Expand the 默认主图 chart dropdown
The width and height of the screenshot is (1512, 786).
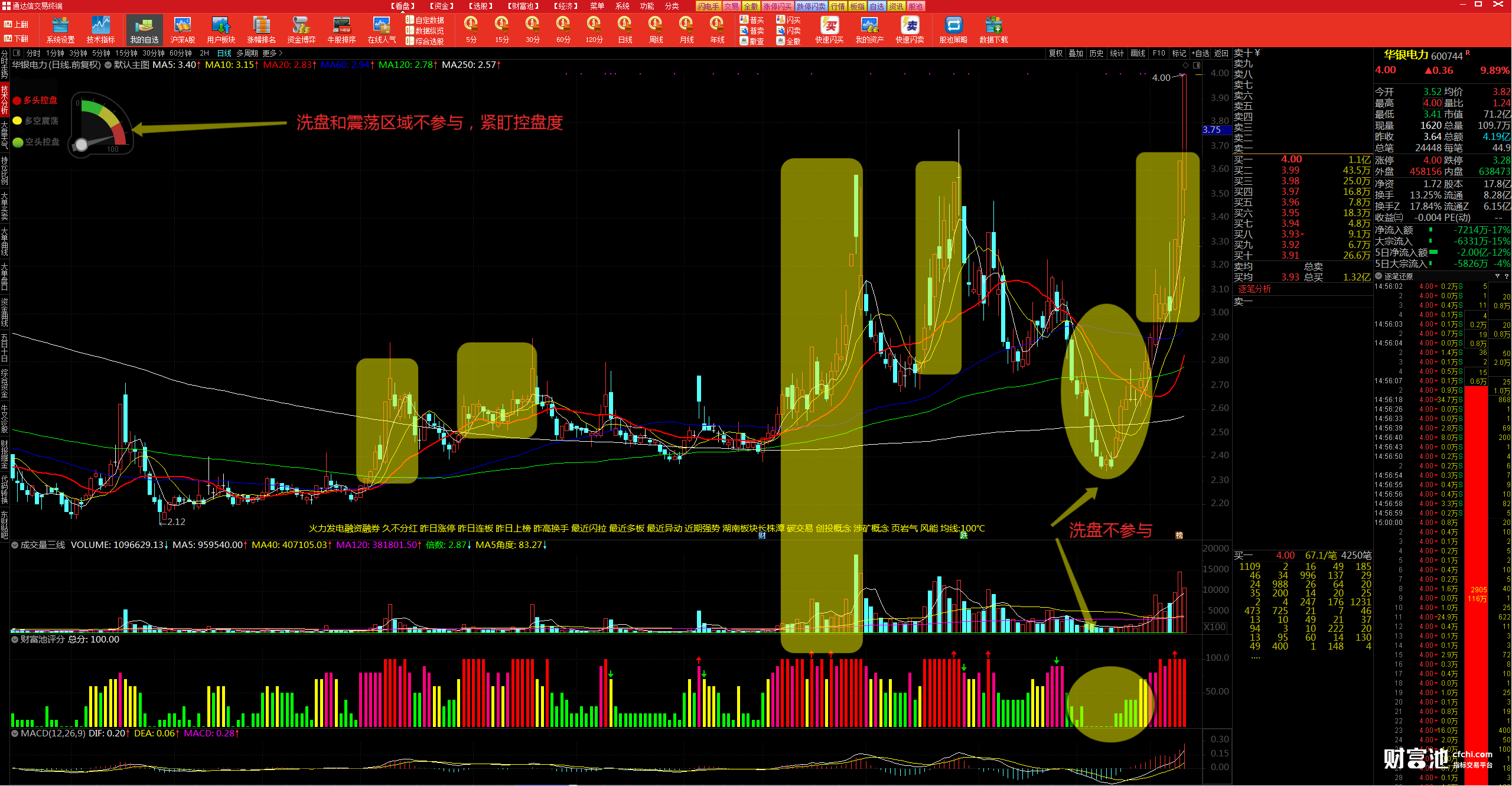point(109,65)
